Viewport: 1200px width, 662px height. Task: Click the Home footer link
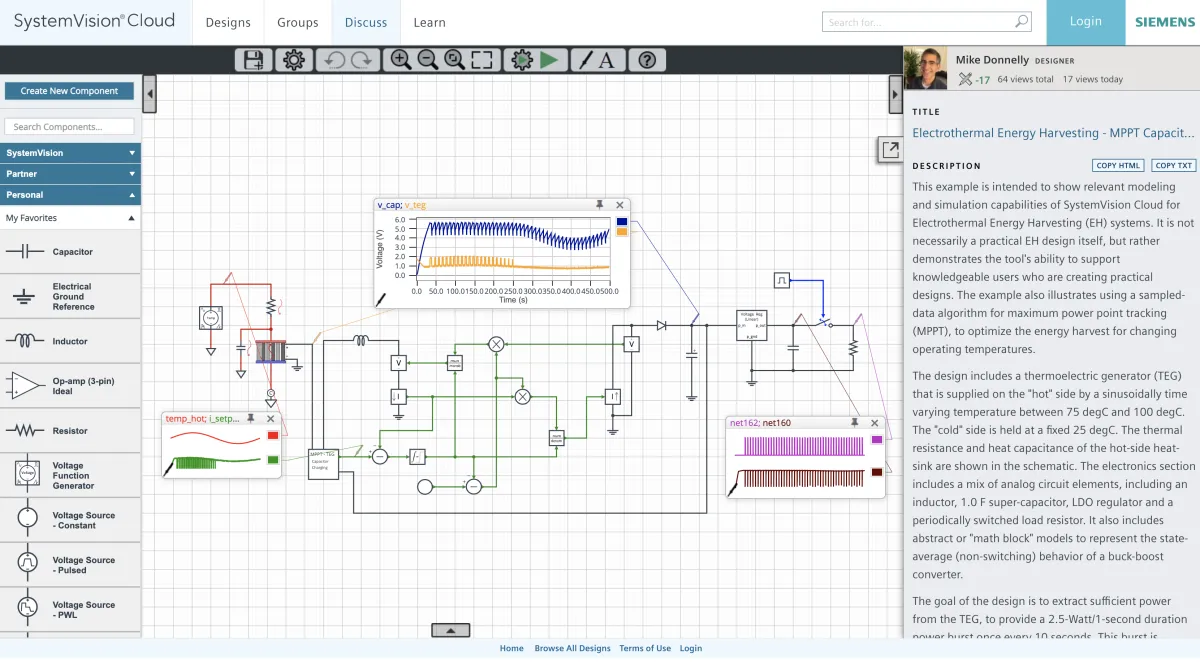click(x=511, y=648)
